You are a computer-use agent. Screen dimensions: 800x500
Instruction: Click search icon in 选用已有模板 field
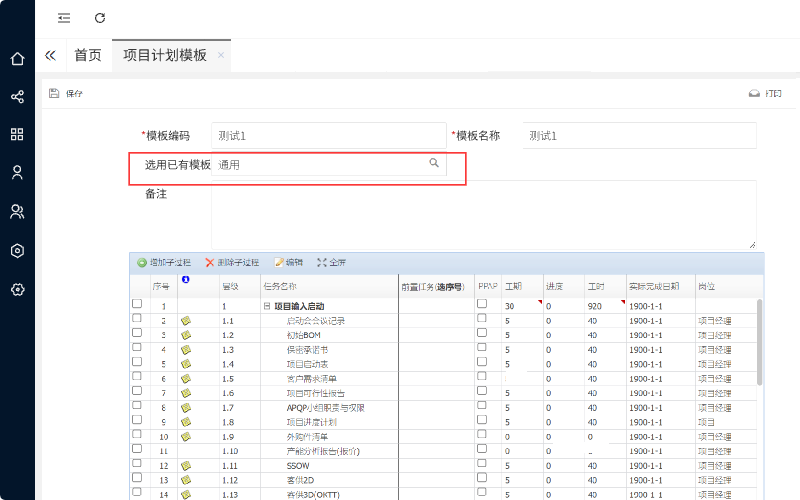(434, 163)
